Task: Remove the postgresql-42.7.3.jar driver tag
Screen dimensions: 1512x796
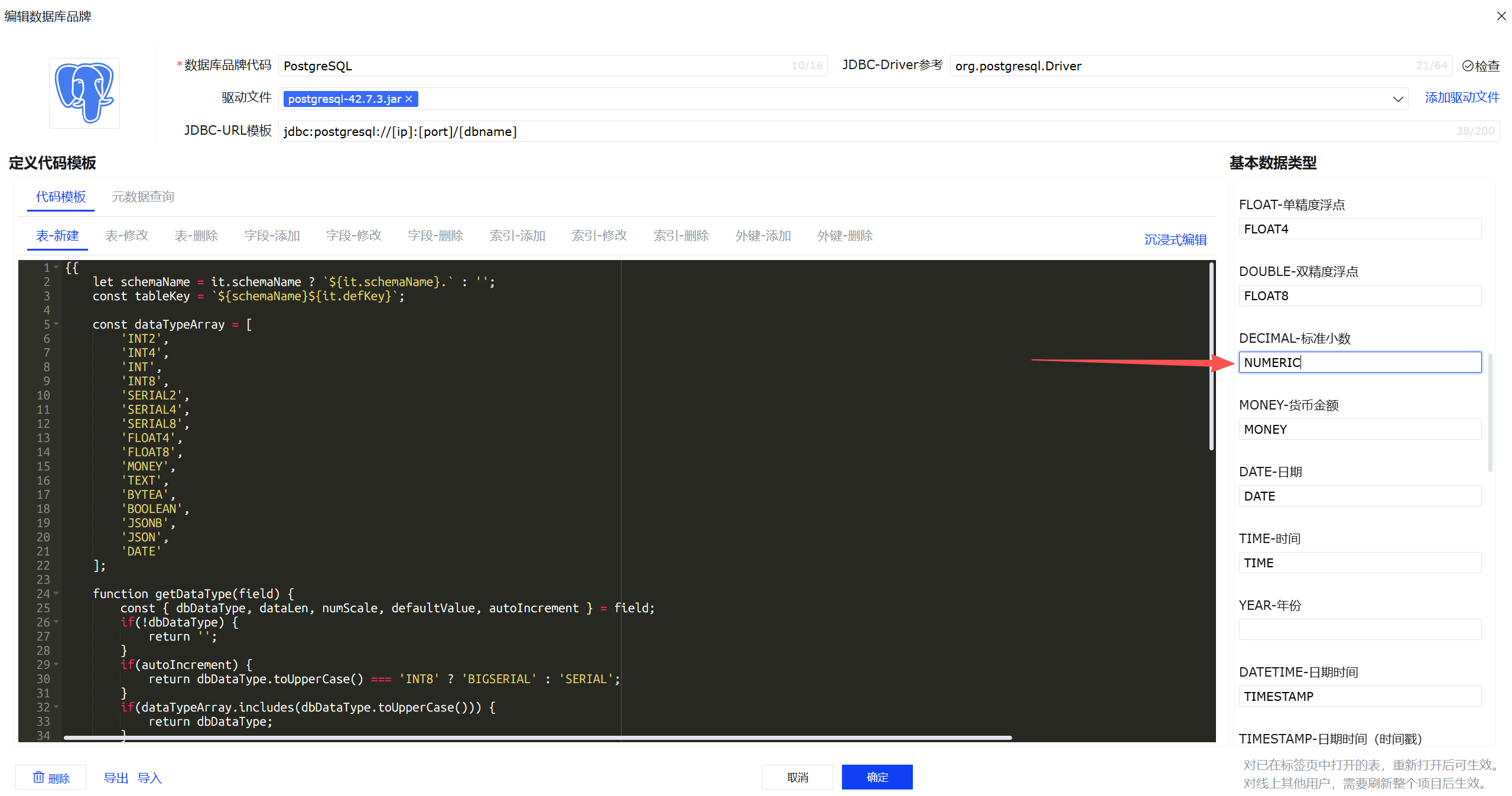Action: point(409,99)
